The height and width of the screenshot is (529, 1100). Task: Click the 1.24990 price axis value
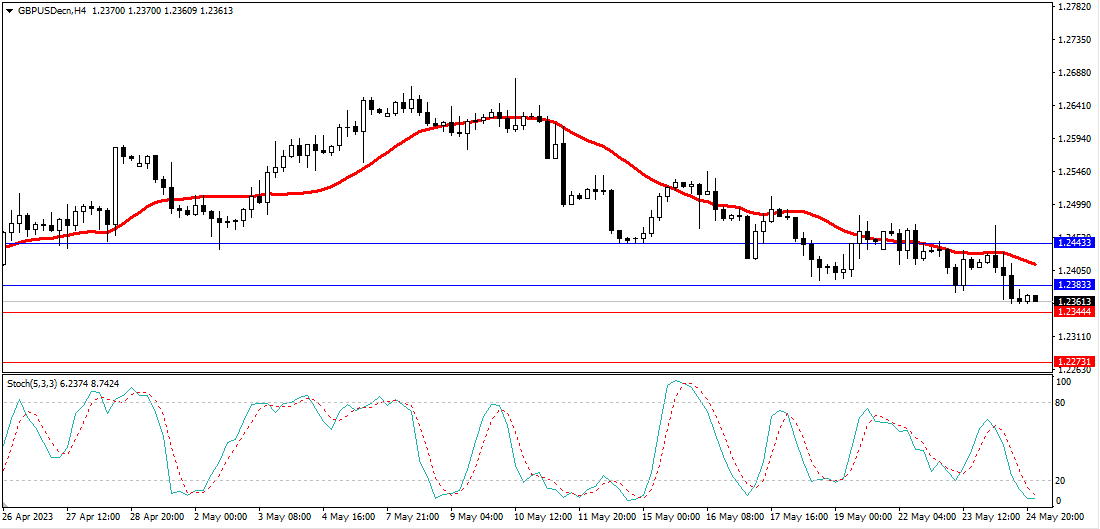point(1075,205)
